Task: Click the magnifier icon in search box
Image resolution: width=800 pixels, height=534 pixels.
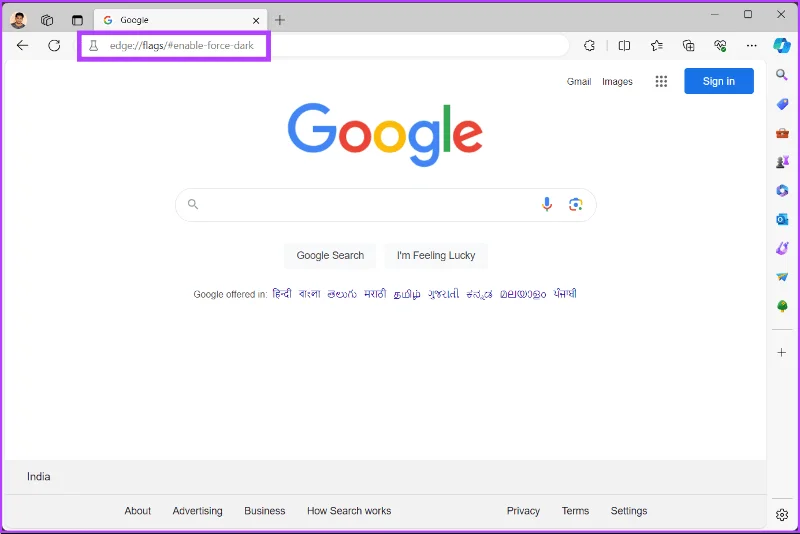Action: (x=193, y=205)
